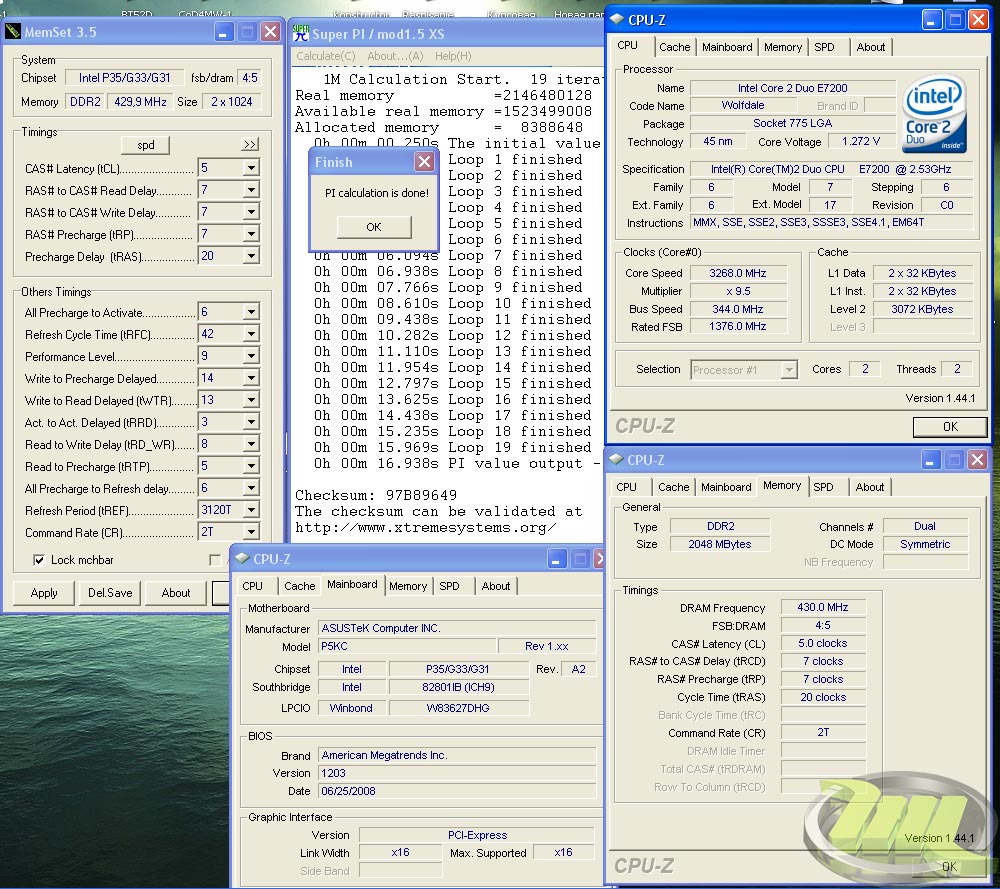Expand the Command Rate (CR) dropdown in MemSet
Image resolution: width=1000 pixels, height=889 pixels.
(251, 532)
